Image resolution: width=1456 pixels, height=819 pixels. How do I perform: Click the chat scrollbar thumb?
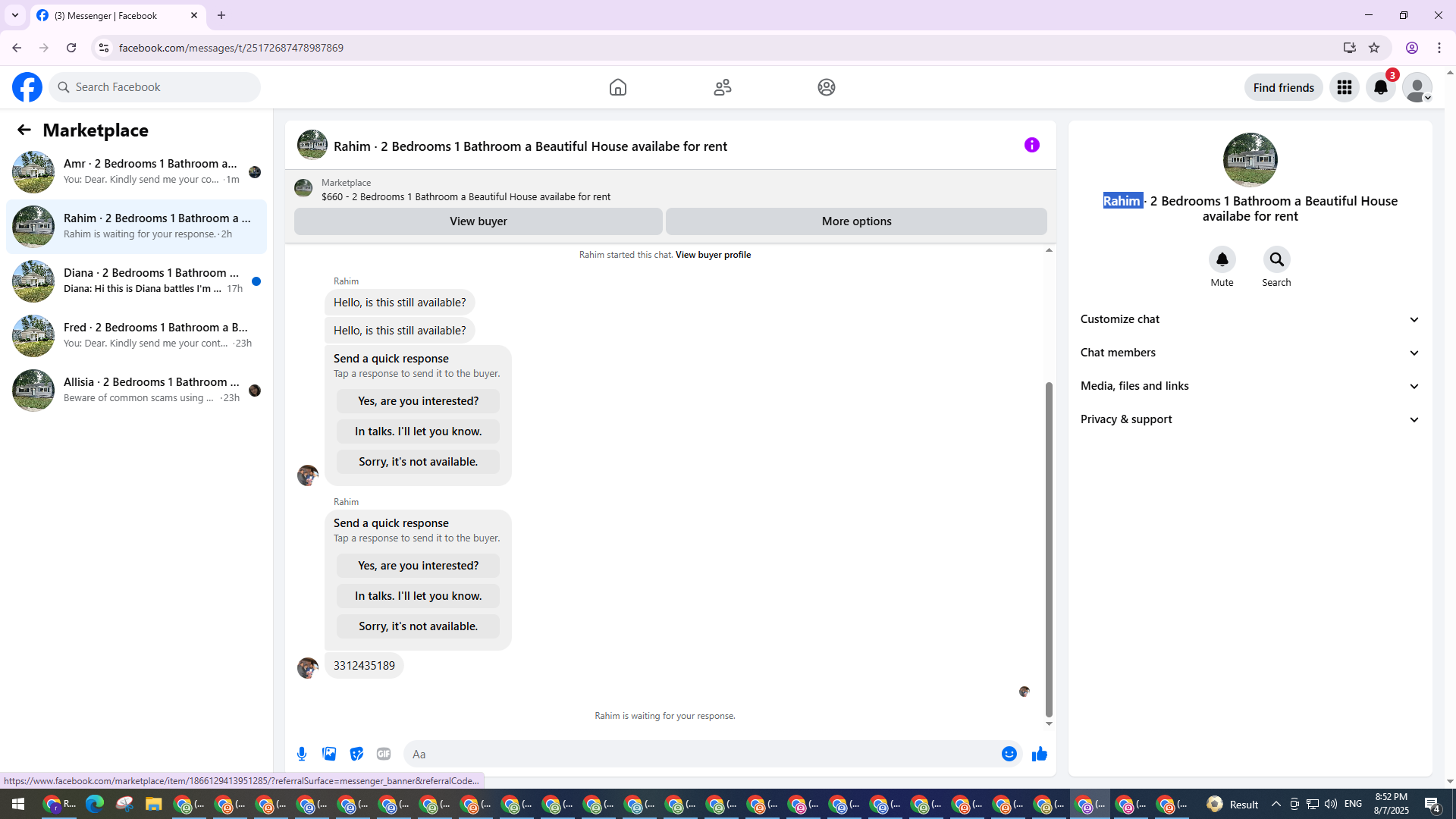point(1049,549)
